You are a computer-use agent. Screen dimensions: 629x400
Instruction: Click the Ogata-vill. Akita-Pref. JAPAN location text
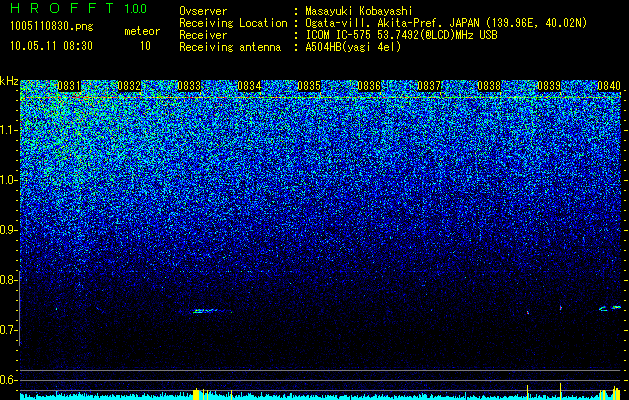[445, 23]
